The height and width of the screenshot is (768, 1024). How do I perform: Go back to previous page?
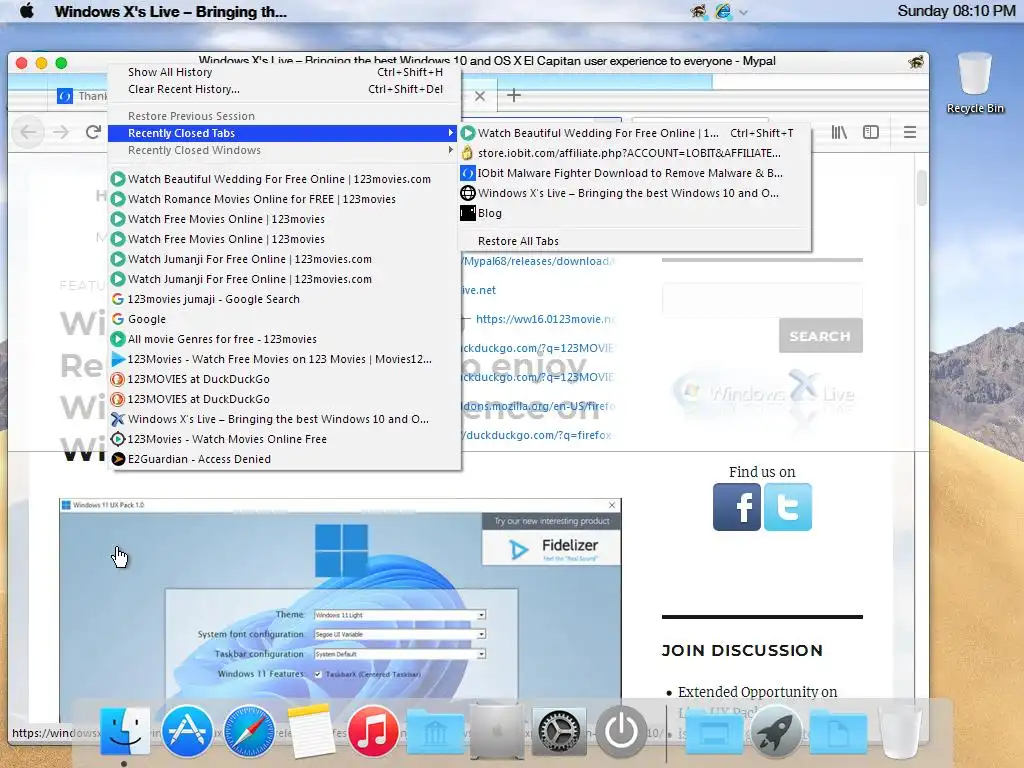pyautogui.click(x=28, y=133)
